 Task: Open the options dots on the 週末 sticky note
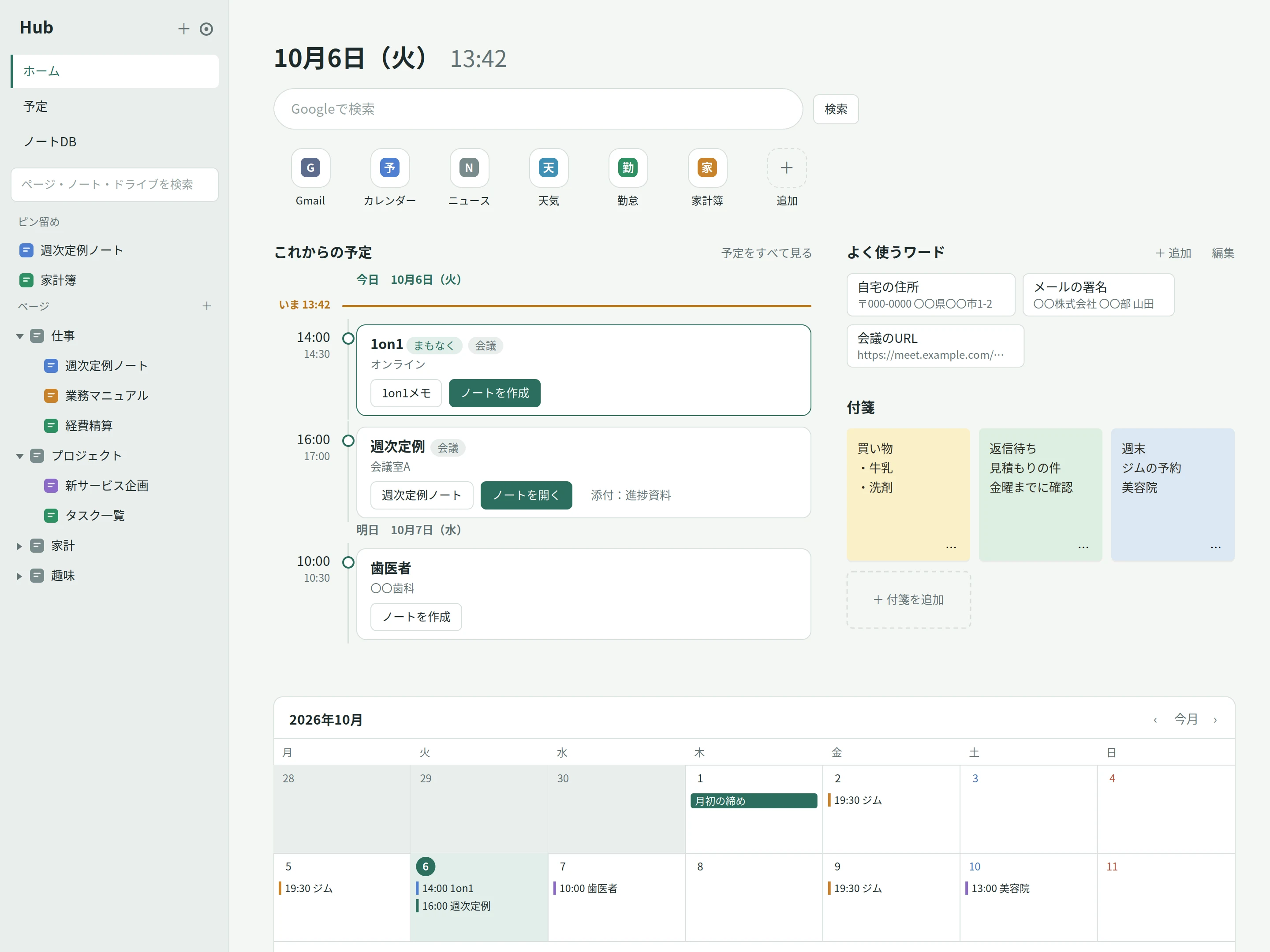(1215, 547)
